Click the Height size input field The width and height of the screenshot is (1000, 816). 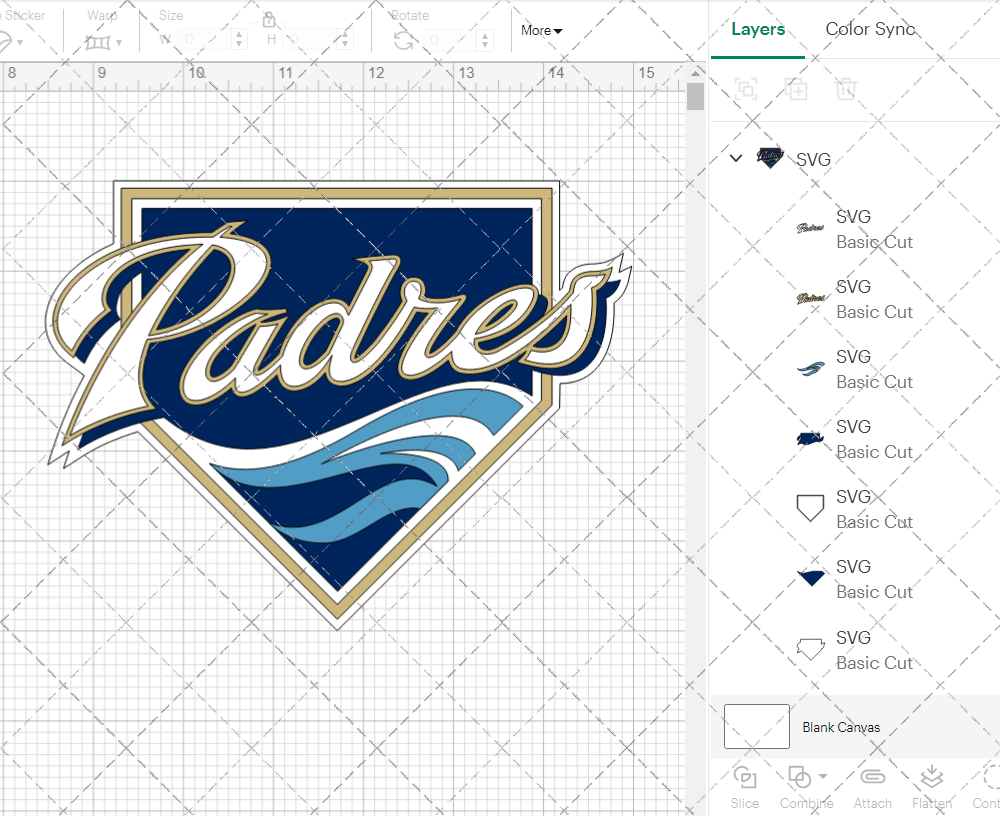[x=311, y=40]
